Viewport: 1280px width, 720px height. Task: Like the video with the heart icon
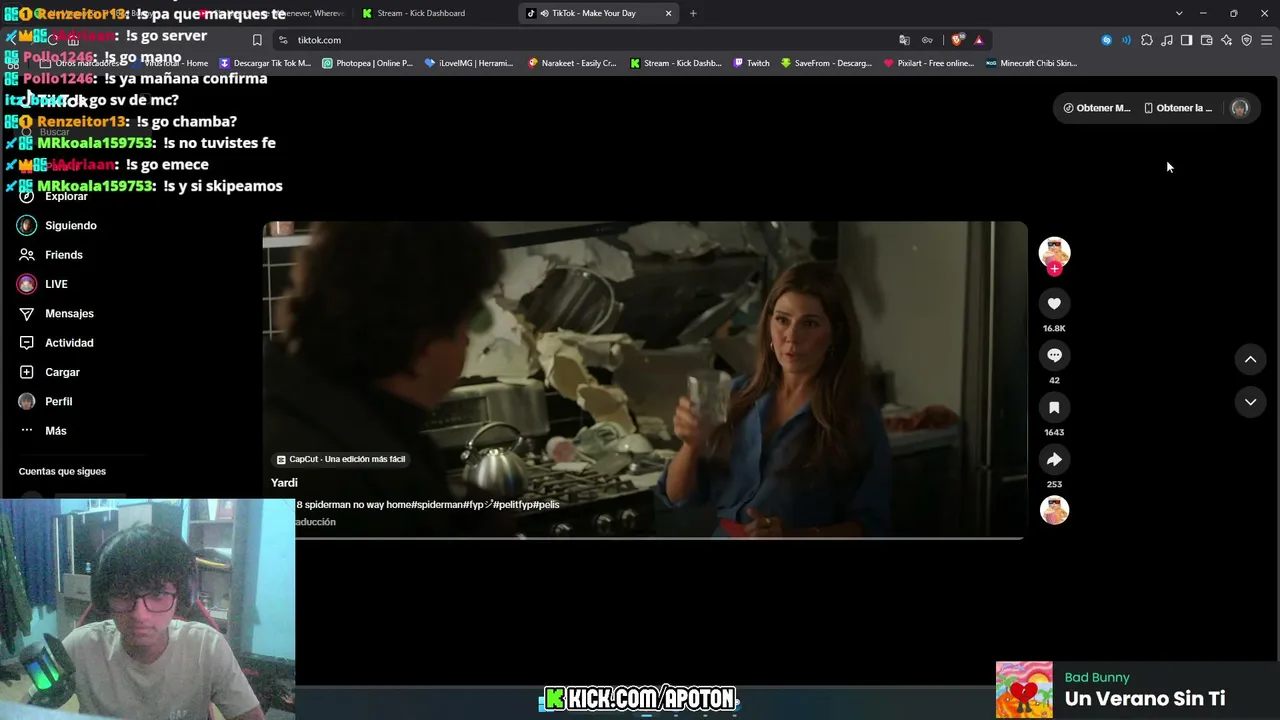pyautogui.click(x=1054, y=303)
